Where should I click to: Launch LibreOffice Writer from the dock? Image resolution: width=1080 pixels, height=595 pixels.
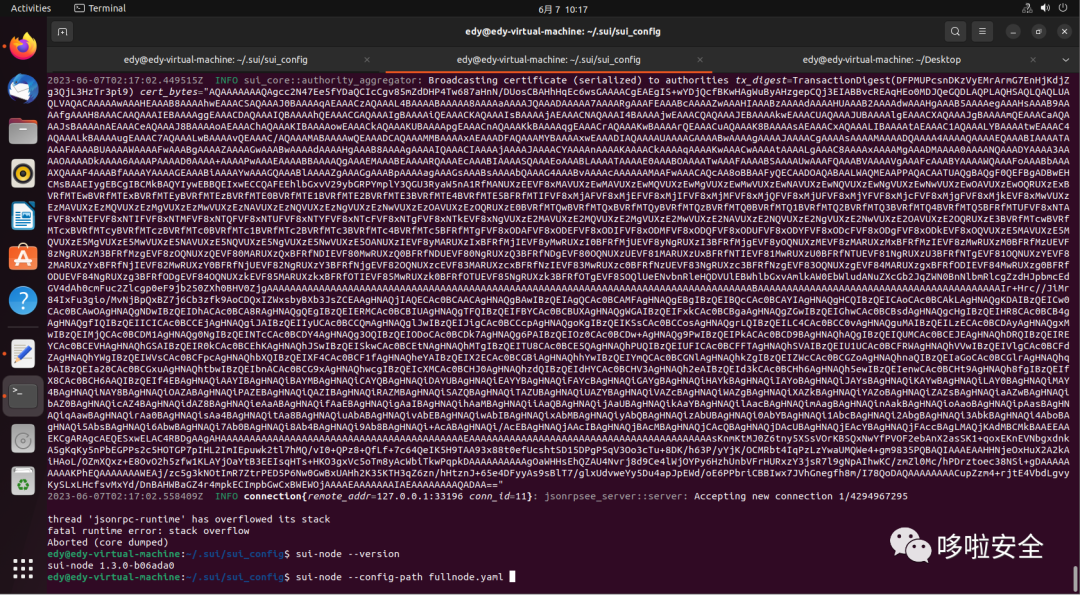(23, 215)
